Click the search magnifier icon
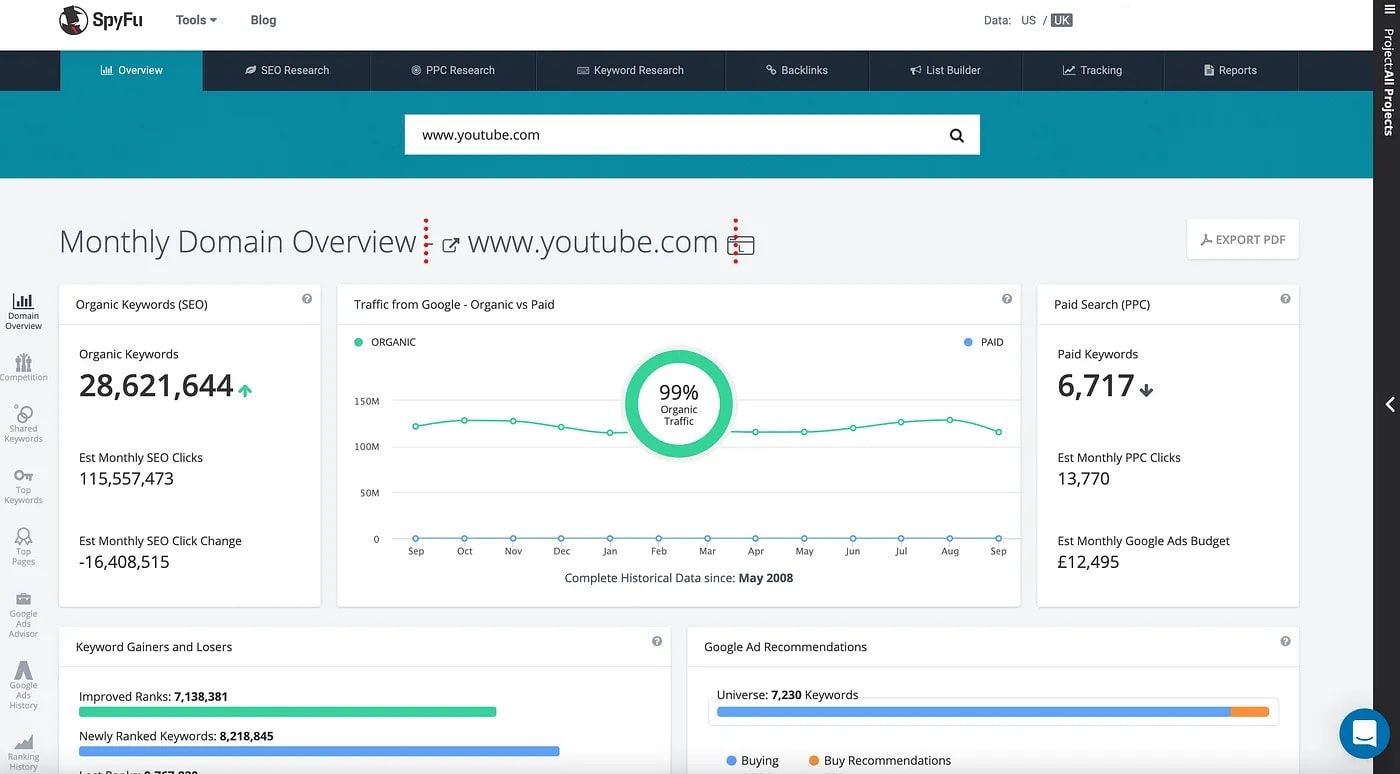This screenshot has width=1400, height=774. pos(956,136)
